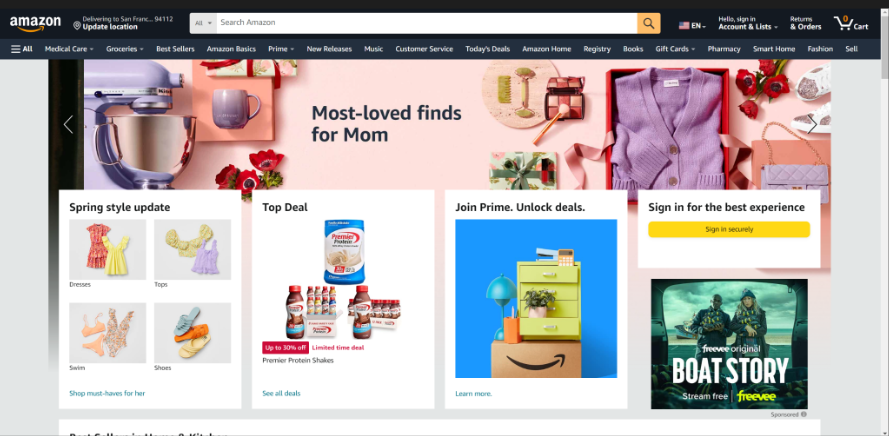Click the Amazon logo
Image resolution: width=889 pixels, height=436 pixels.
tap(35, 24)
